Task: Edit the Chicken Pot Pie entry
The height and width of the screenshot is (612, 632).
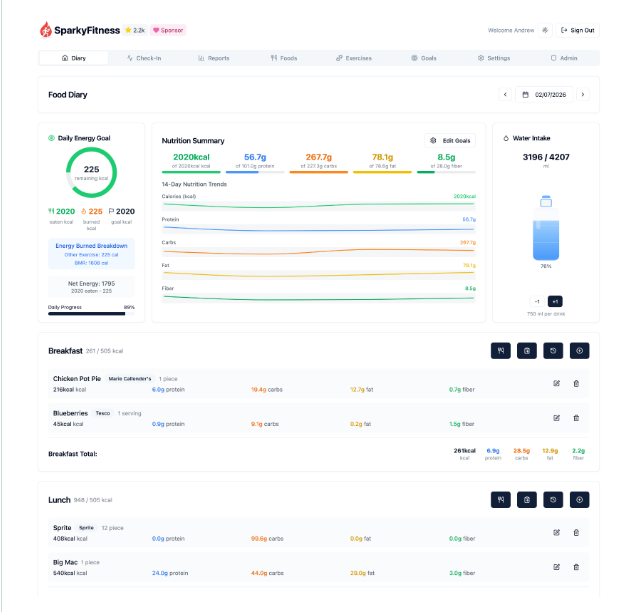Action: pos(557,383)
